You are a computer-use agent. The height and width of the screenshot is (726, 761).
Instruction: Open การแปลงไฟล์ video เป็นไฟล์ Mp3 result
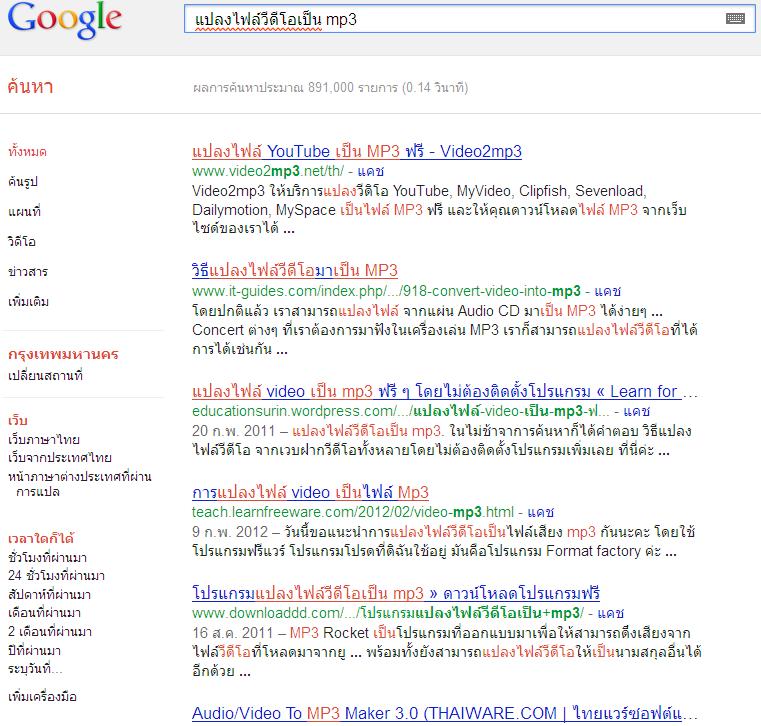coord(310,493)
